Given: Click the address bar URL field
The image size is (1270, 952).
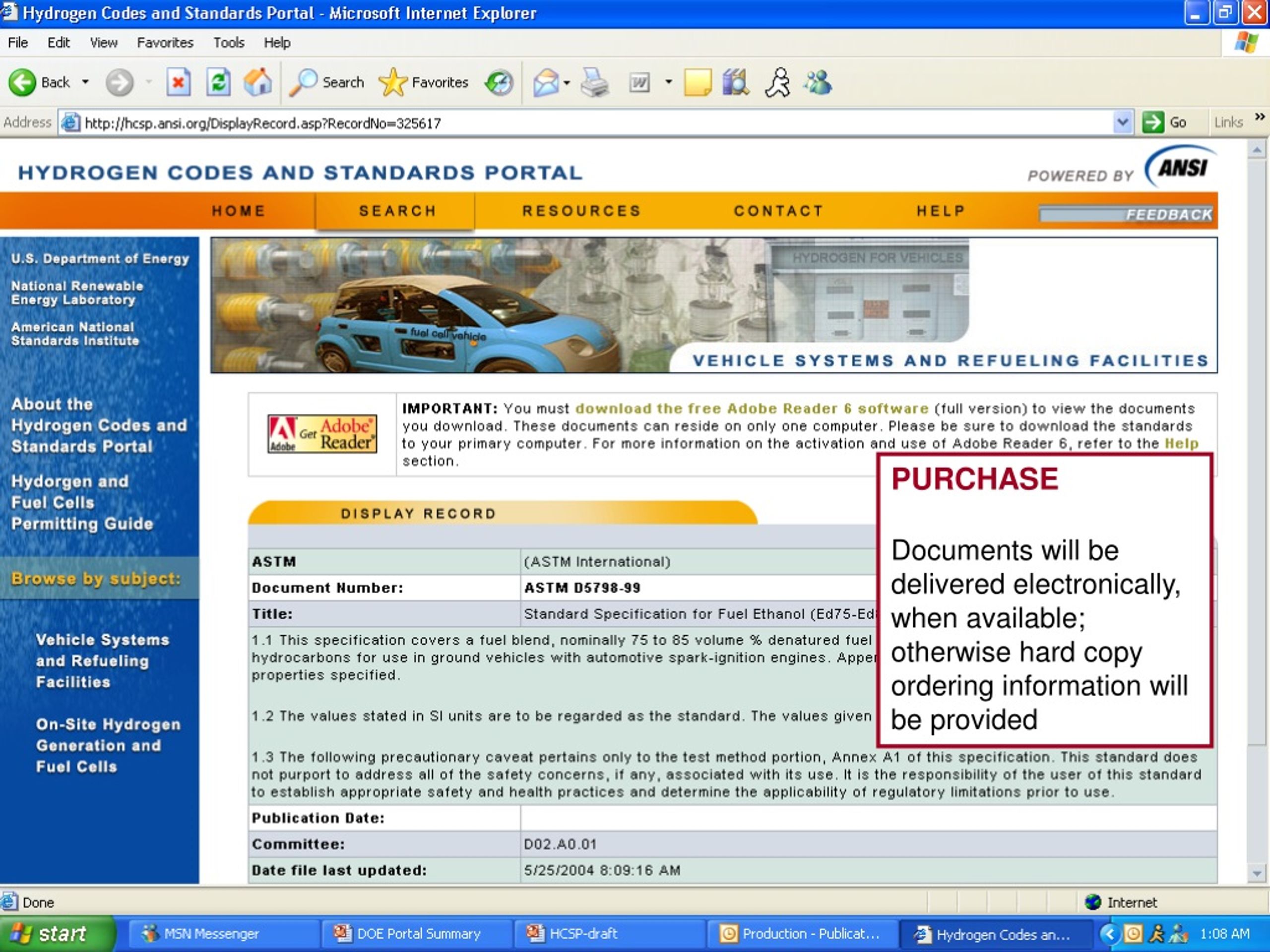Looking at the screenshot, I should tap(585, 123).
